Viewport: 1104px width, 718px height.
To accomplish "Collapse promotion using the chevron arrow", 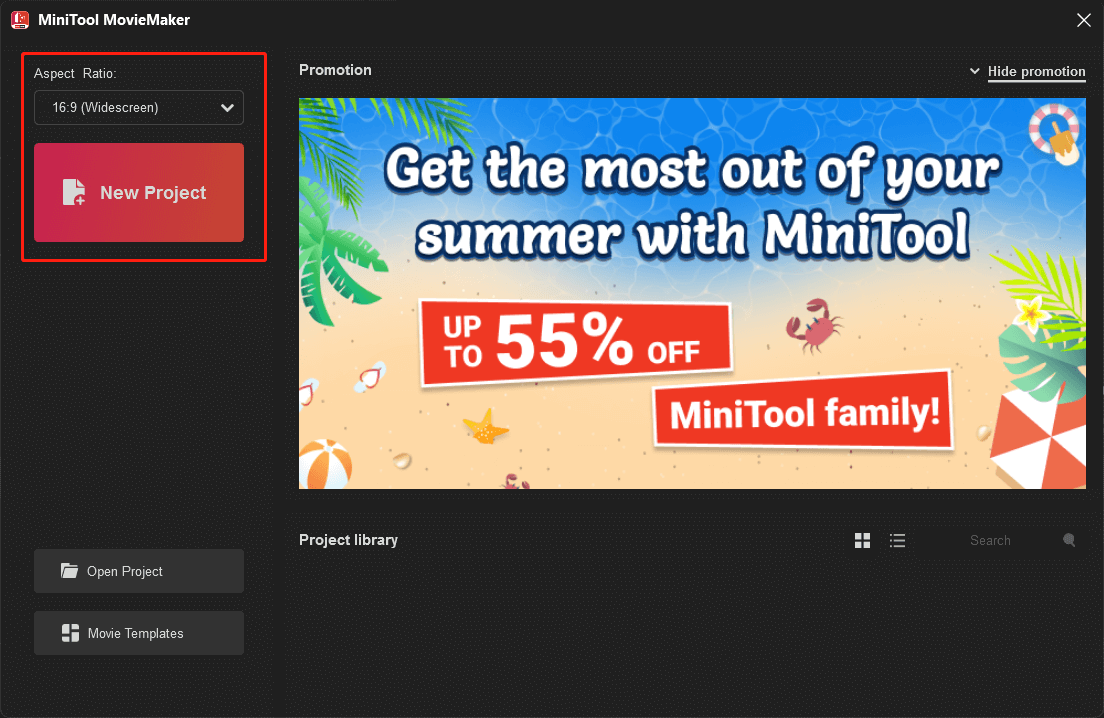I will 975,72.
